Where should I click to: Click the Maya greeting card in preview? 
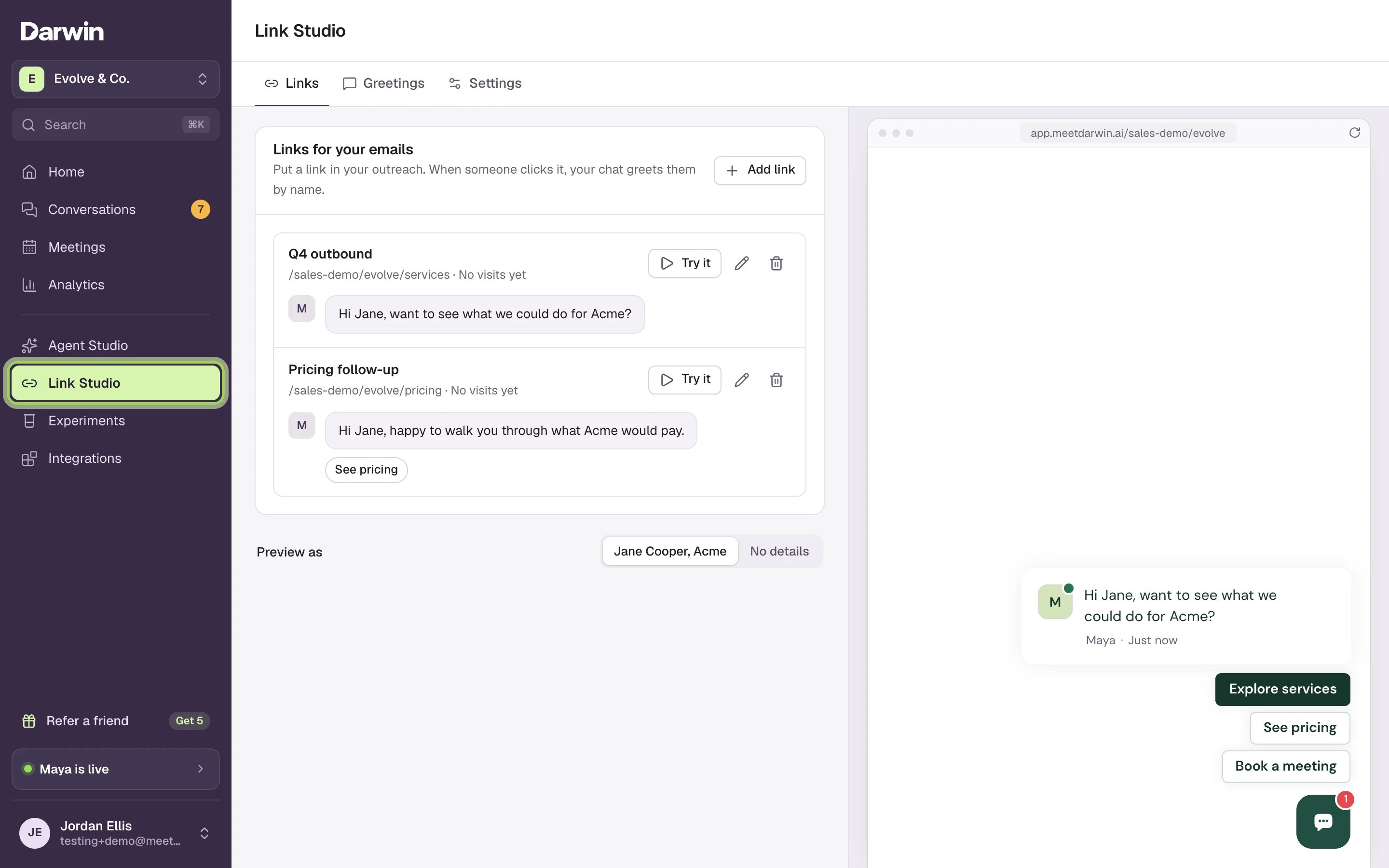tap(1186, 617)
